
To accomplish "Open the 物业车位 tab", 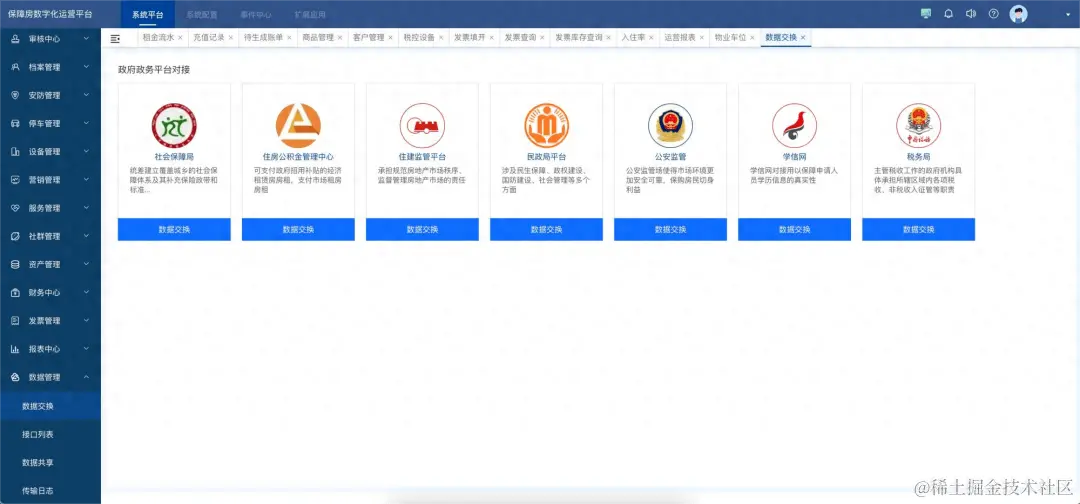I will pyautogui.click(x=730, y=38).
